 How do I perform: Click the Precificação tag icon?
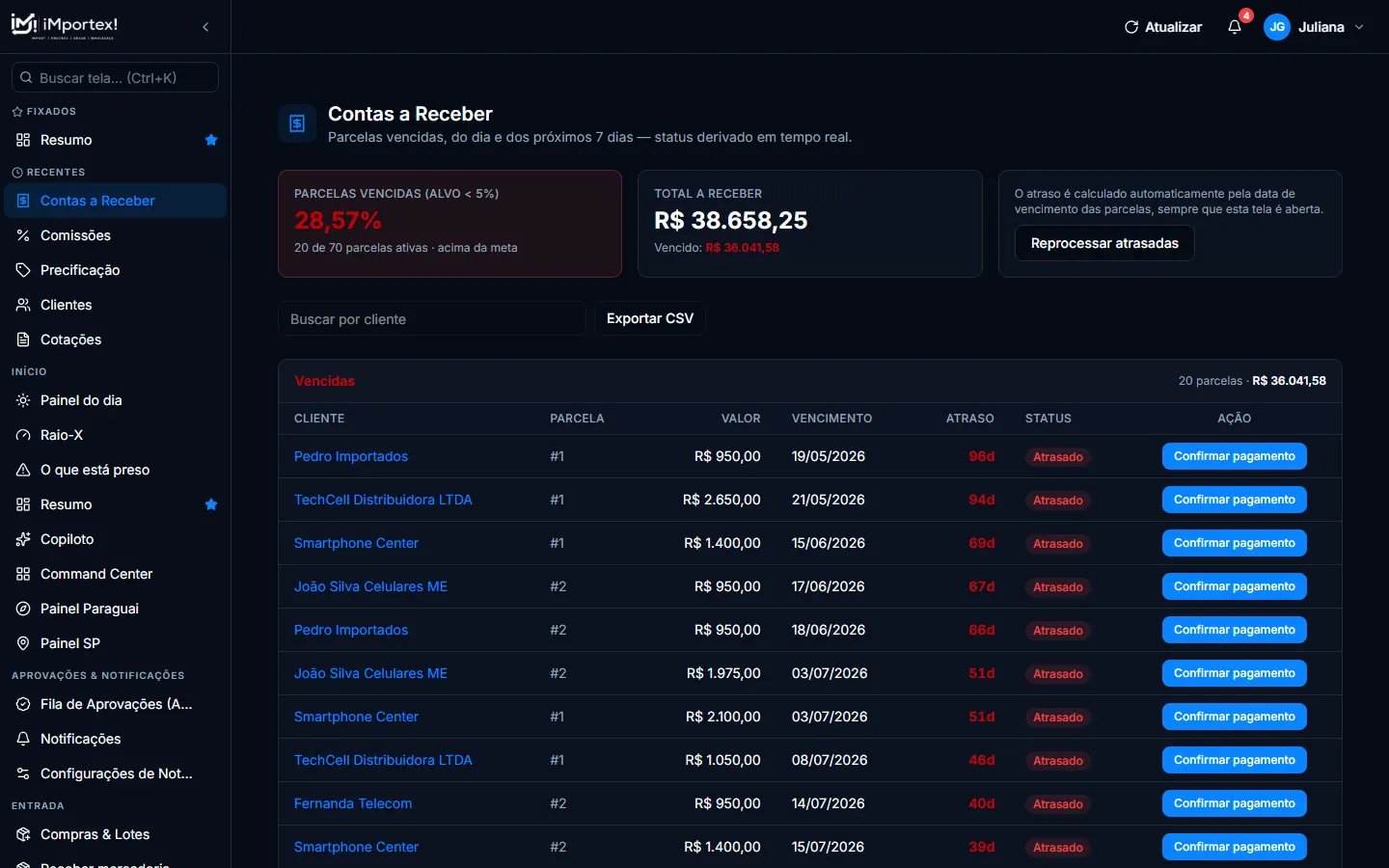pos(23,270)
